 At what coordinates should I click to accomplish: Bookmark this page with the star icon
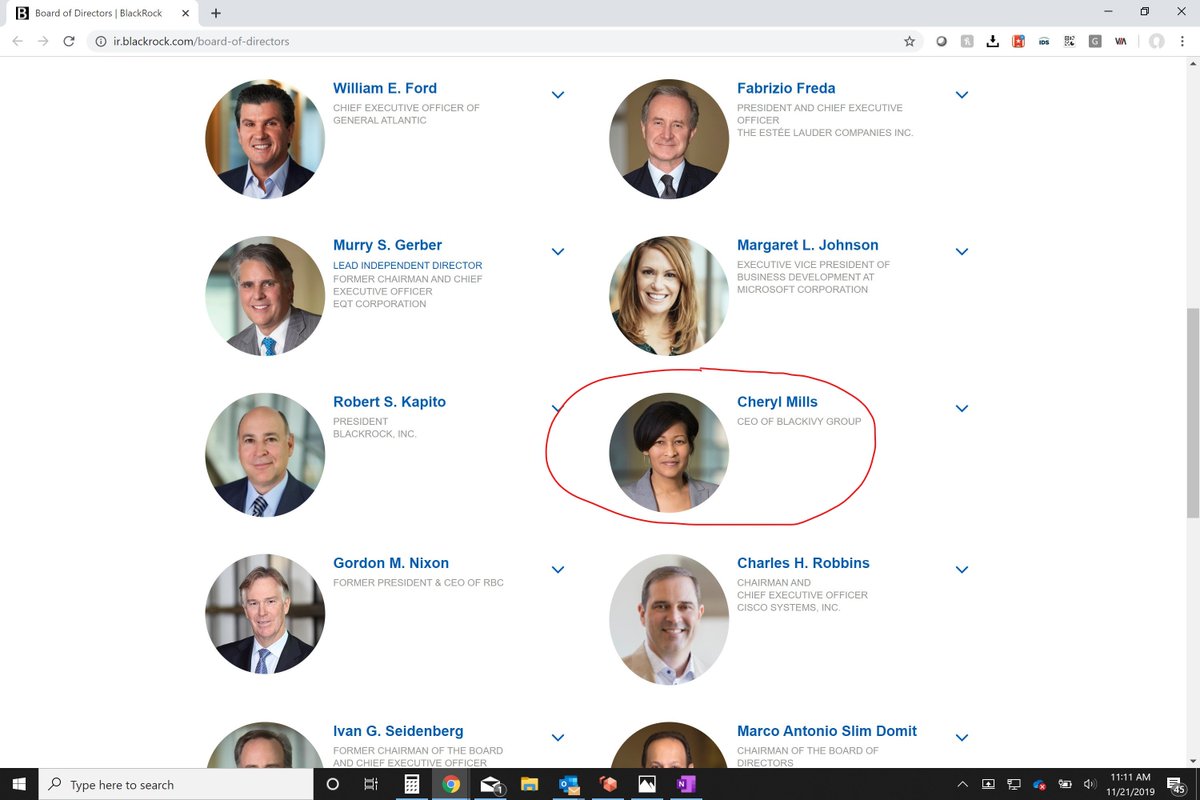point(909,41)
